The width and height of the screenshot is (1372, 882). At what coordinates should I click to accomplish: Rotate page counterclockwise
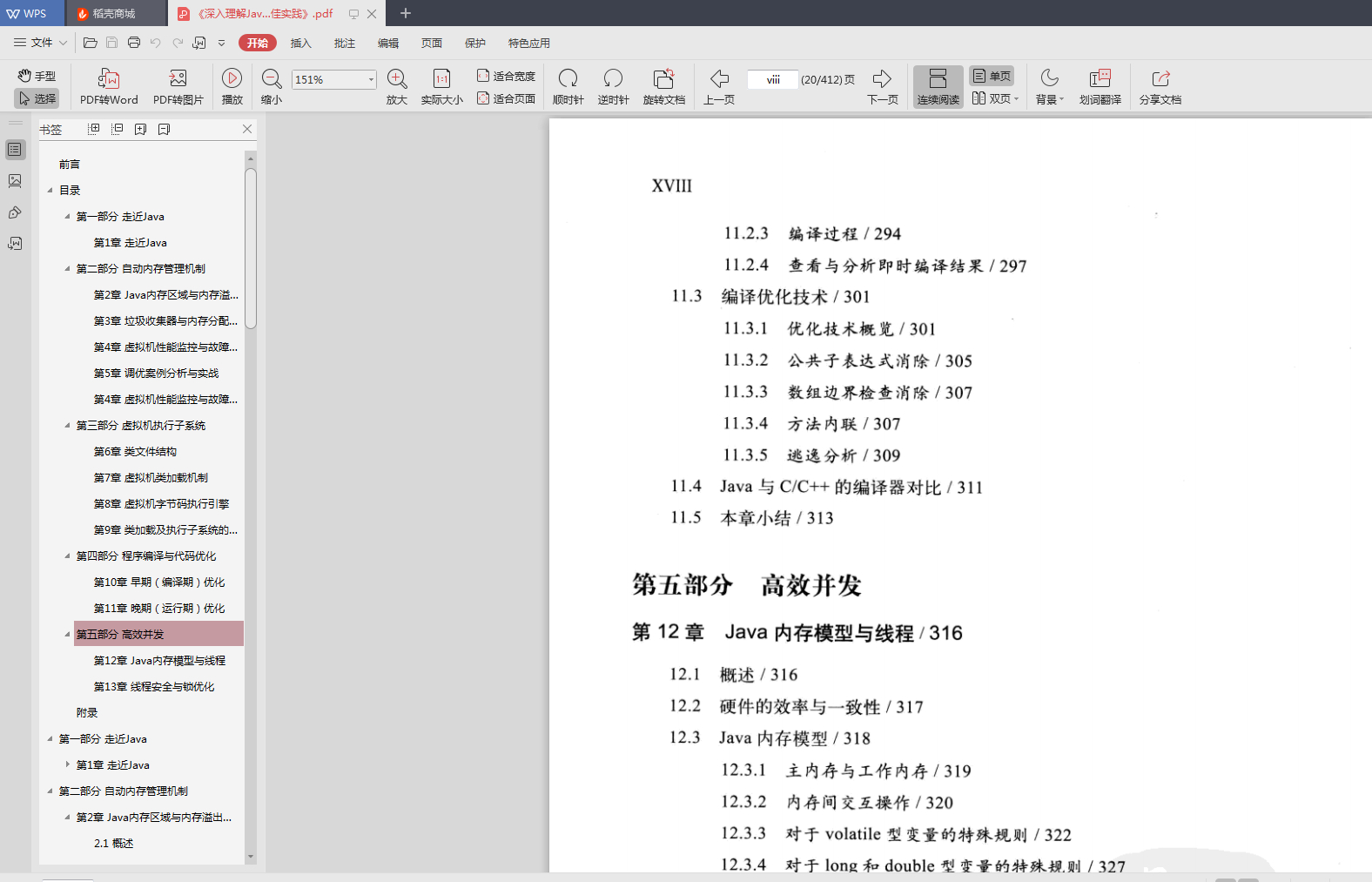tap(613, 87)
